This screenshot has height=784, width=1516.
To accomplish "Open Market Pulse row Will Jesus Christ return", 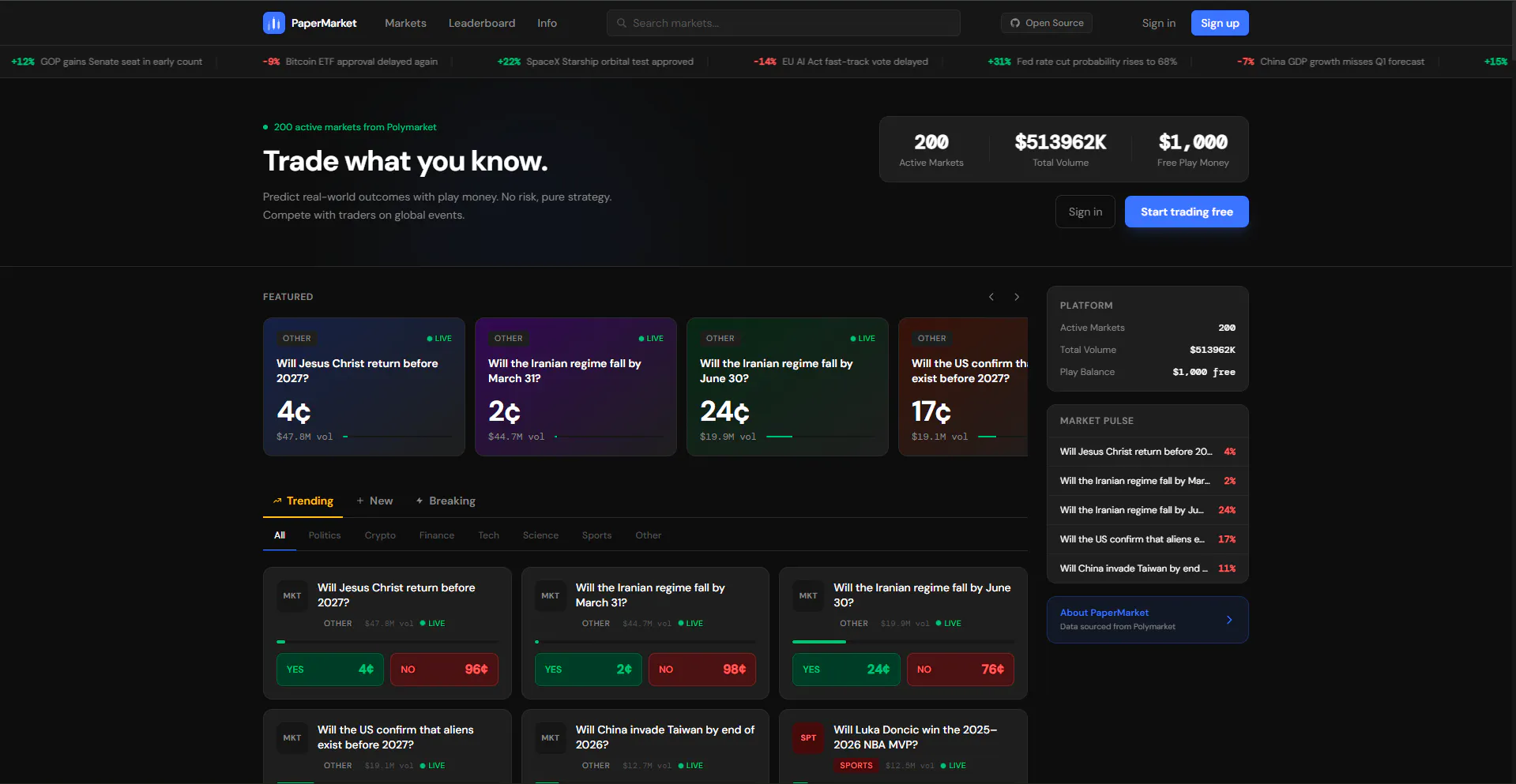I will click(x=1148, y=452).
